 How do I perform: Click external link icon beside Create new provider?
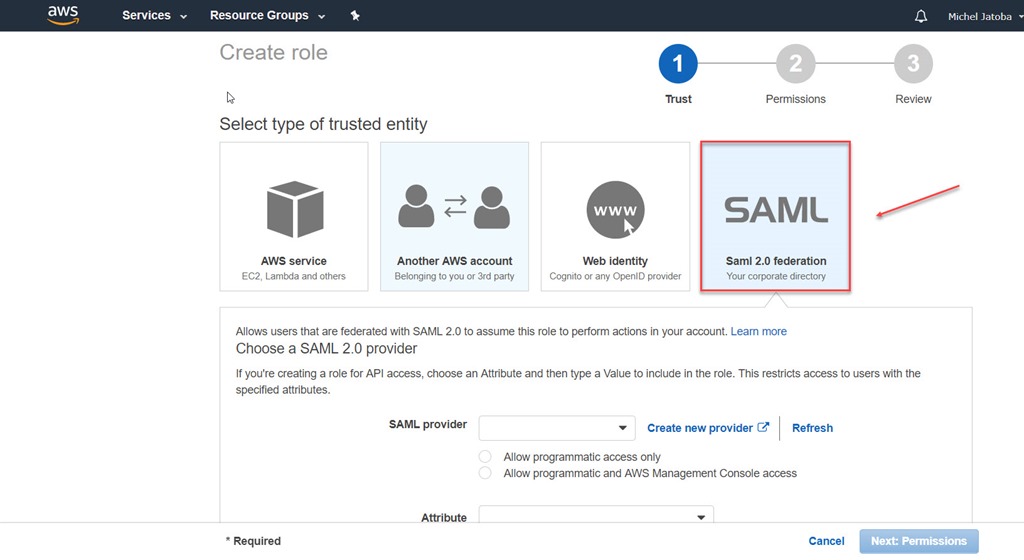(763, 428)
